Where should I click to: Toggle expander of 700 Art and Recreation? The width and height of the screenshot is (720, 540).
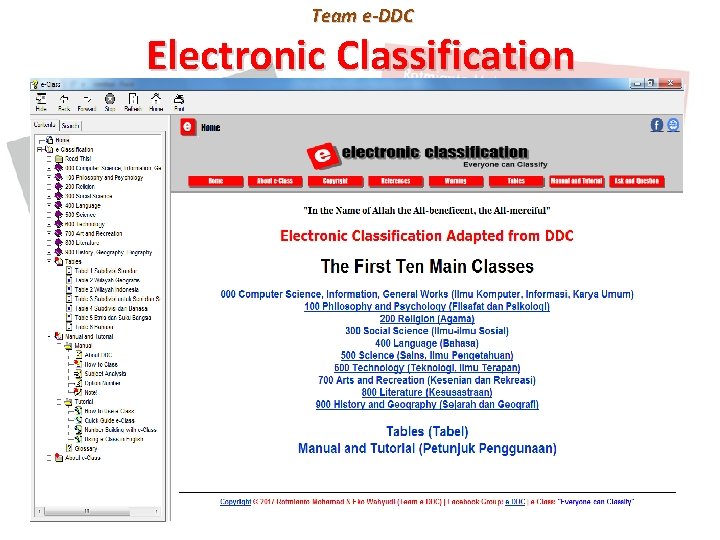tap(49, 233)
